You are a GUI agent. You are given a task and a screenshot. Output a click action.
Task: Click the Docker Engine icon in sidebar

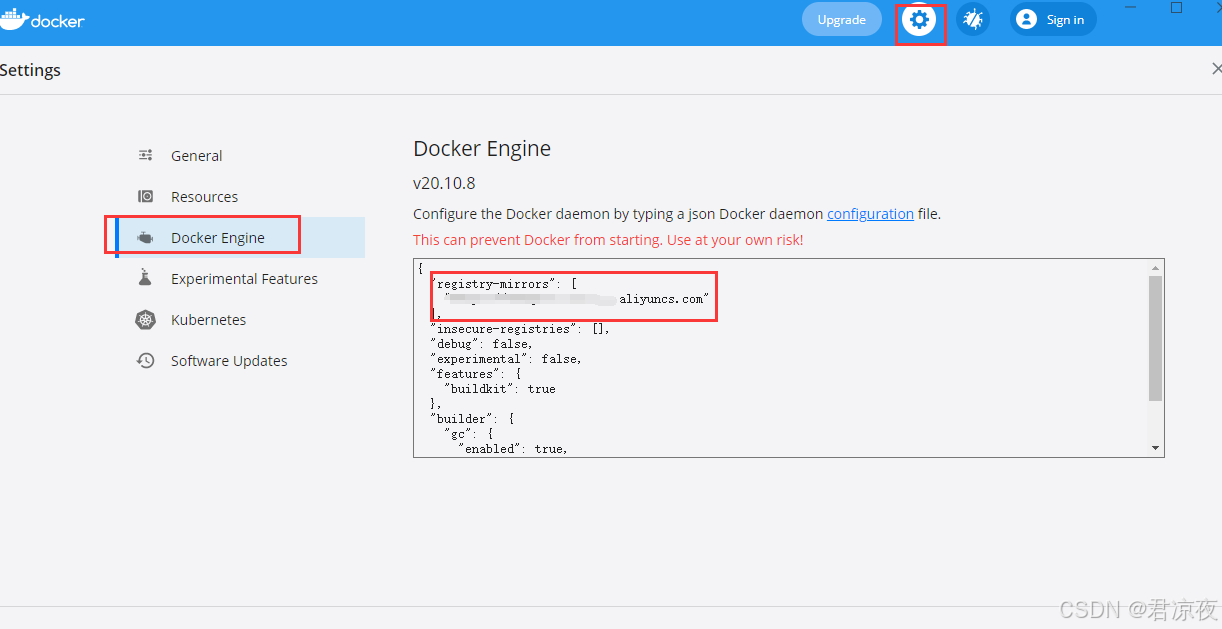click(146, 238)
